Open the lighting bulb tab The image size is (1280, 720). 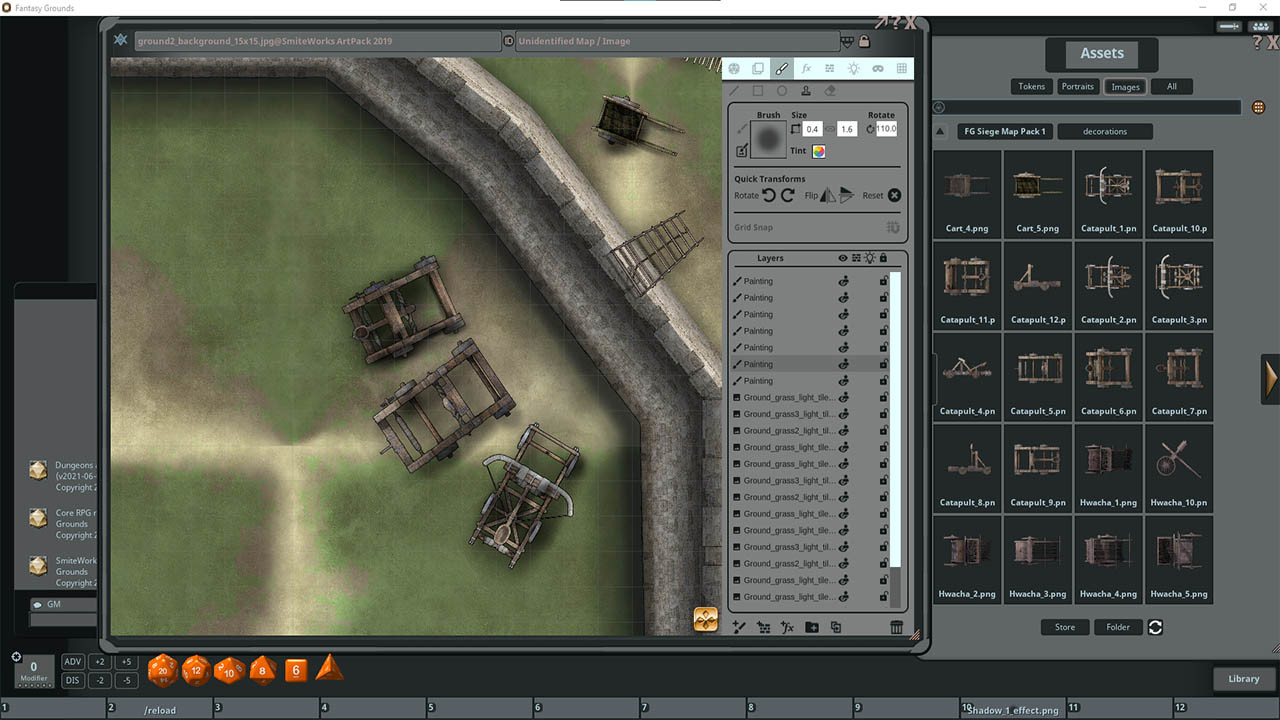pos(854,69)
